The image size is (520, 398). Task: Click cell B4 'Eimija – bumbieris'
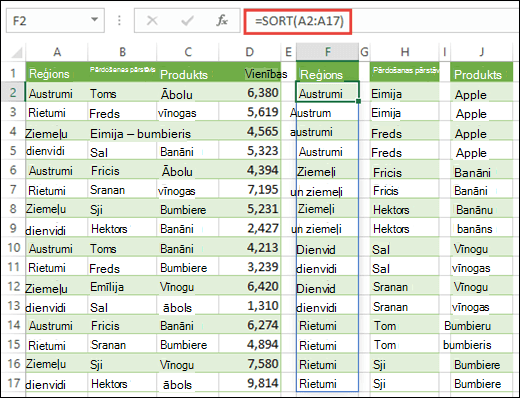(140, 134)
